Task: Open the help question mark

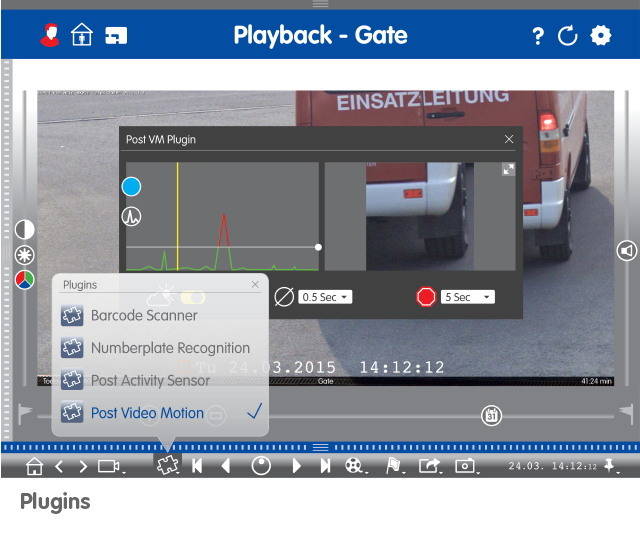Action: (x=538, y=36)
